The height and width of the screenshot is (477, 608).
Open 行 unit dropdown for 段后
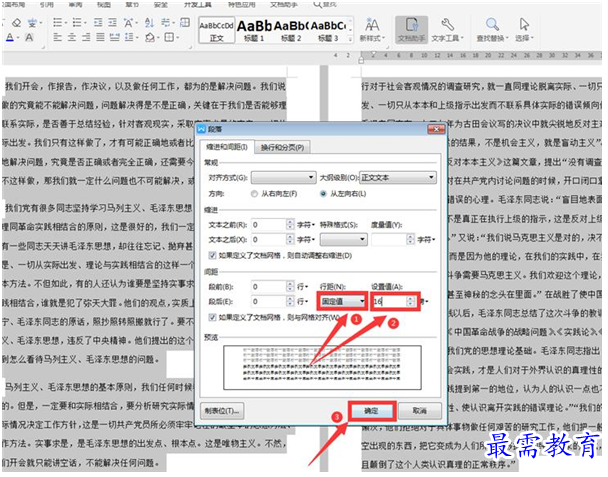click(x=303, y=301)
